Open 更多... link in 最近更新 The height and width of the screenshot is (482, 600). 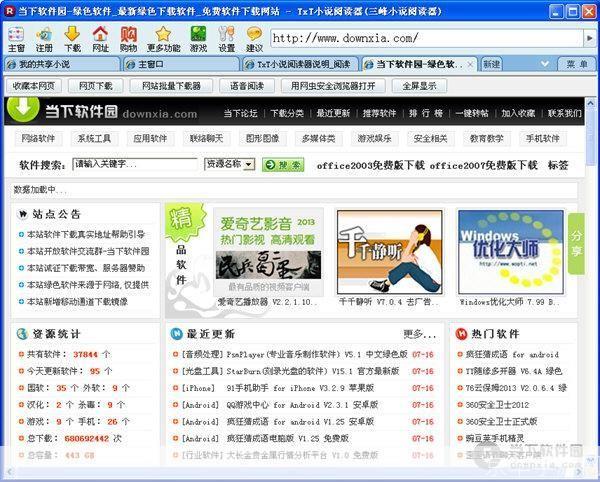coord(420,334)
